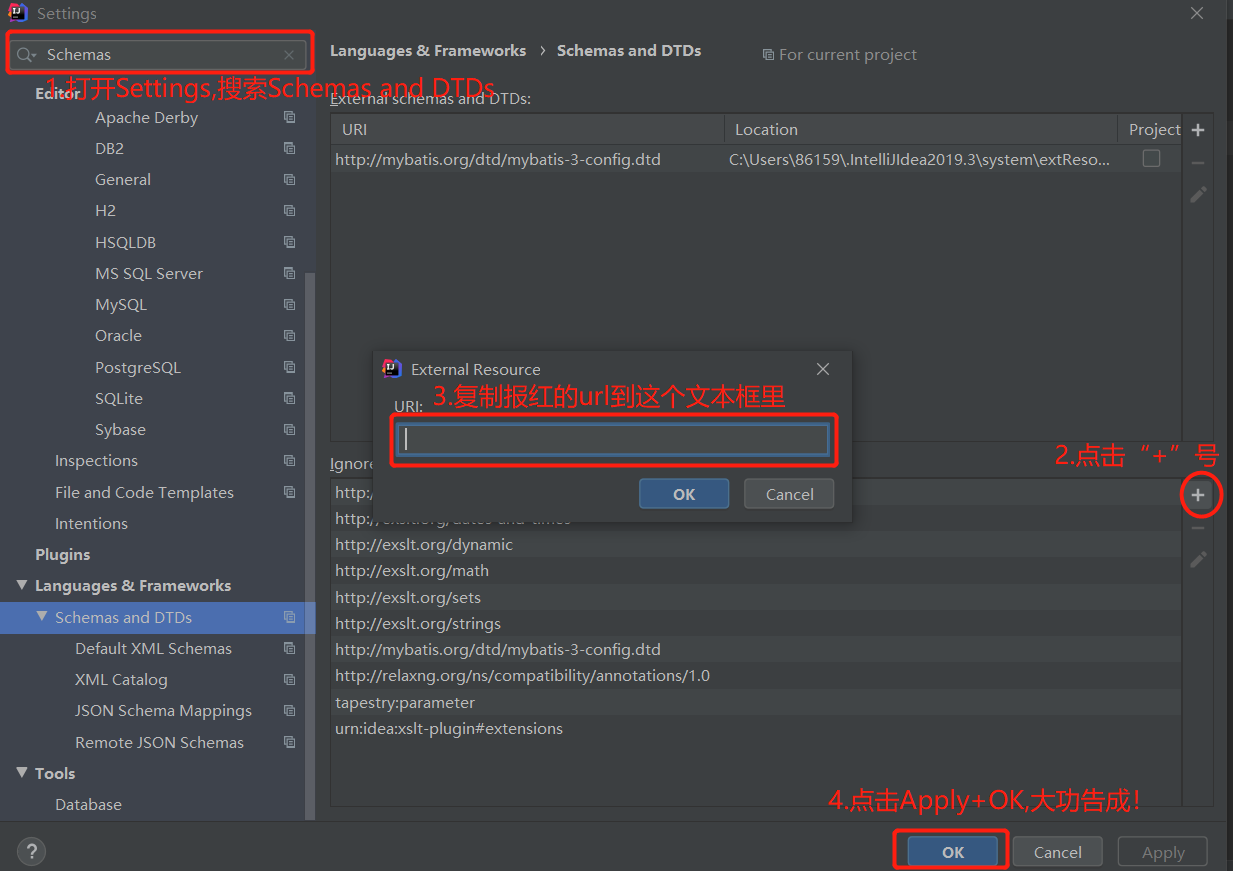Click project-level icon beside SQLite
Screen dimensions: 1233x871
[x=289, y=398]
